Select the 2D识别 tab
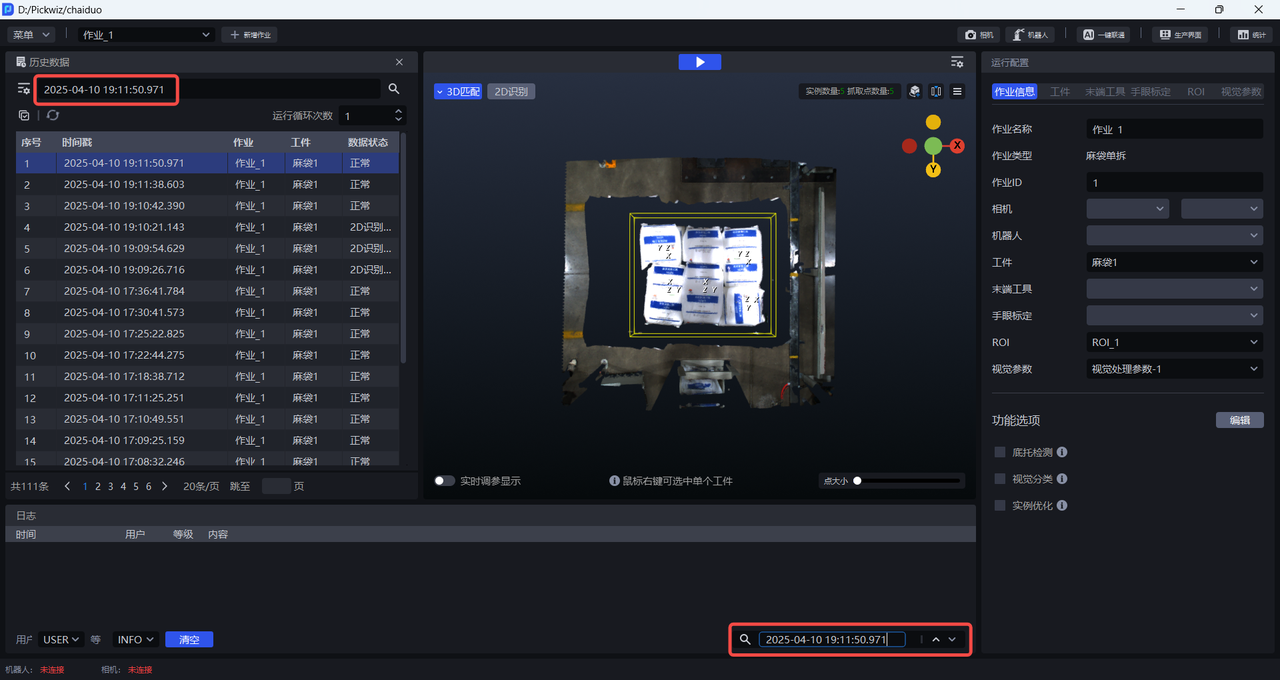The width and height of the screenshot is (1280, 680). coord(511,91)
